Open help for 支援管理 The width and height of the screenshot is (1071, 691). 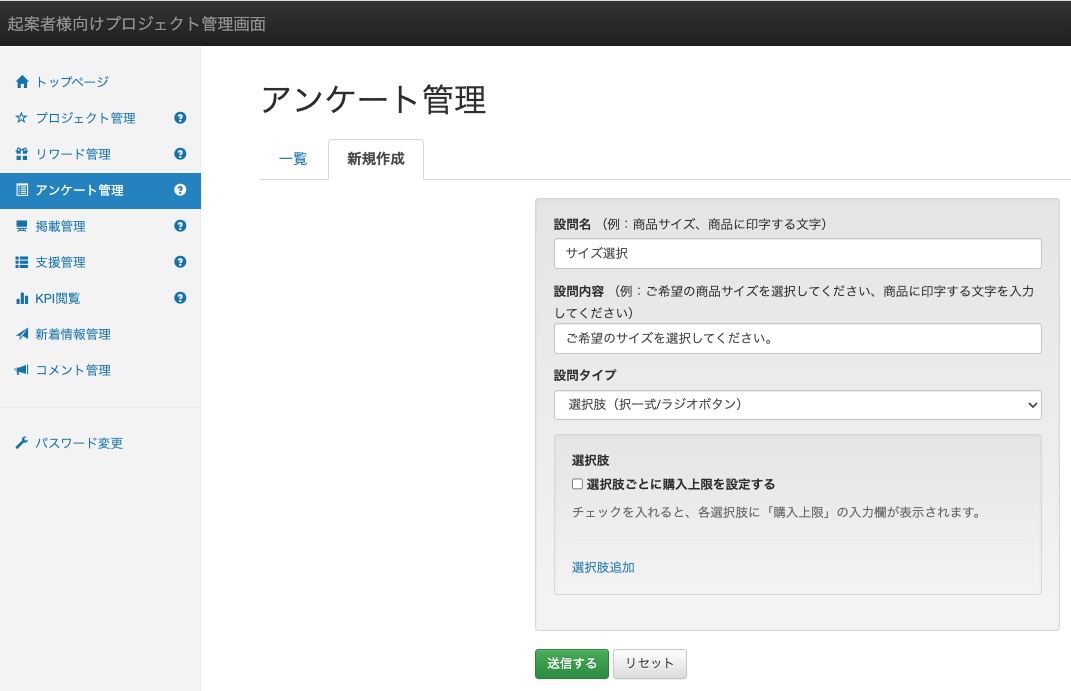pos(180,262)
